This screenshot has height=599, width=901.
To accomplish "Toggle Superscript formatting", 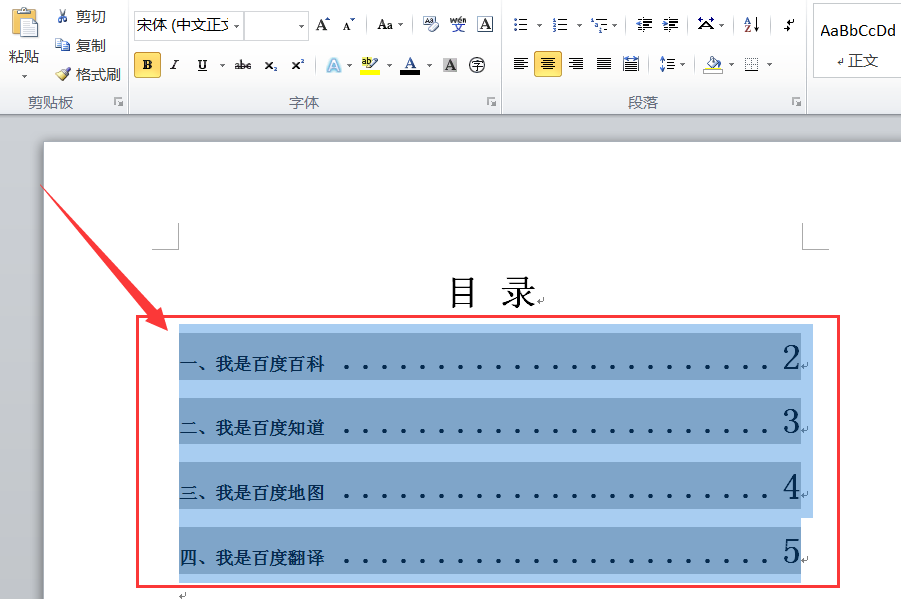I will [297, 65].
